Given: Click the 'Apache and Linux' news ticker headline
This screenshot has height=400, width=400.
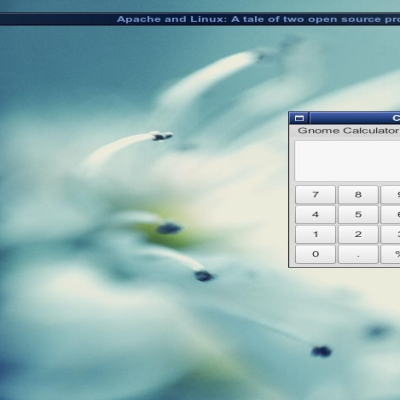Looking at the screenshot, I should [x=258, y=19].
